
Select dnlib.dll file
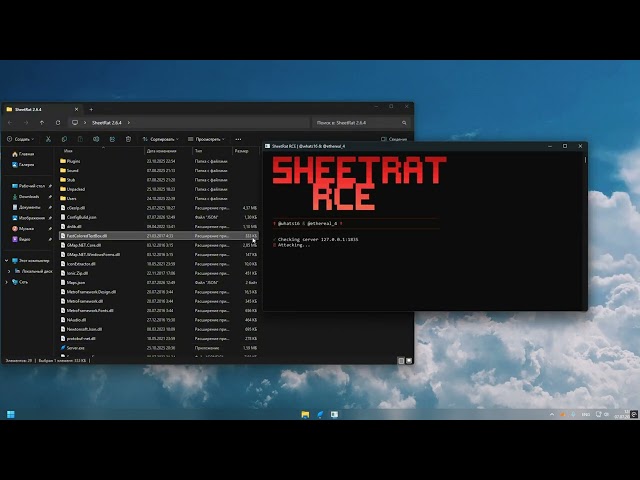159,227
